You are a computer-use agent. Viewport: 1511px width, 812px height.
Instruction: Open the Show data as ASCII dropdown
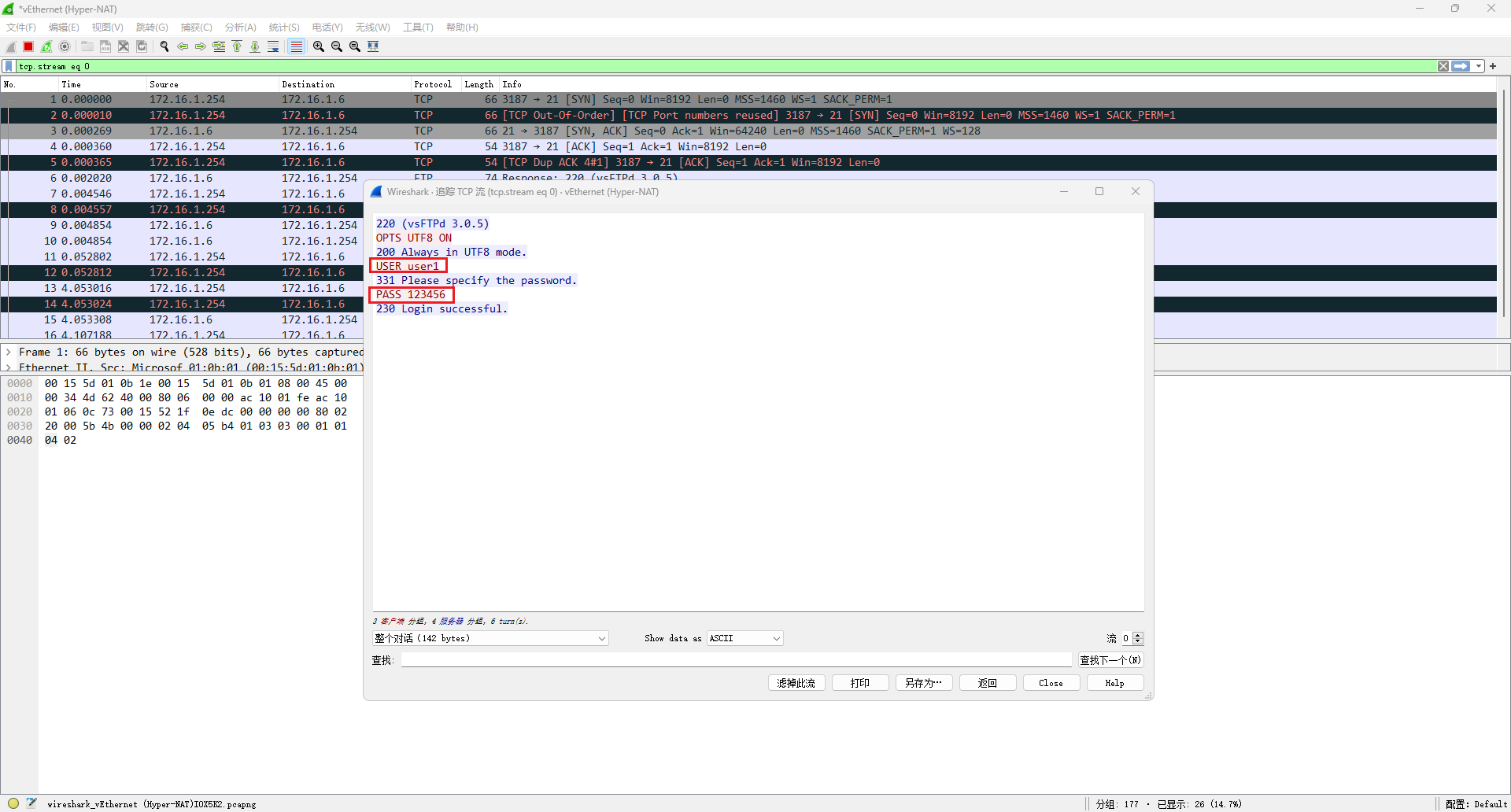point(744,638)
